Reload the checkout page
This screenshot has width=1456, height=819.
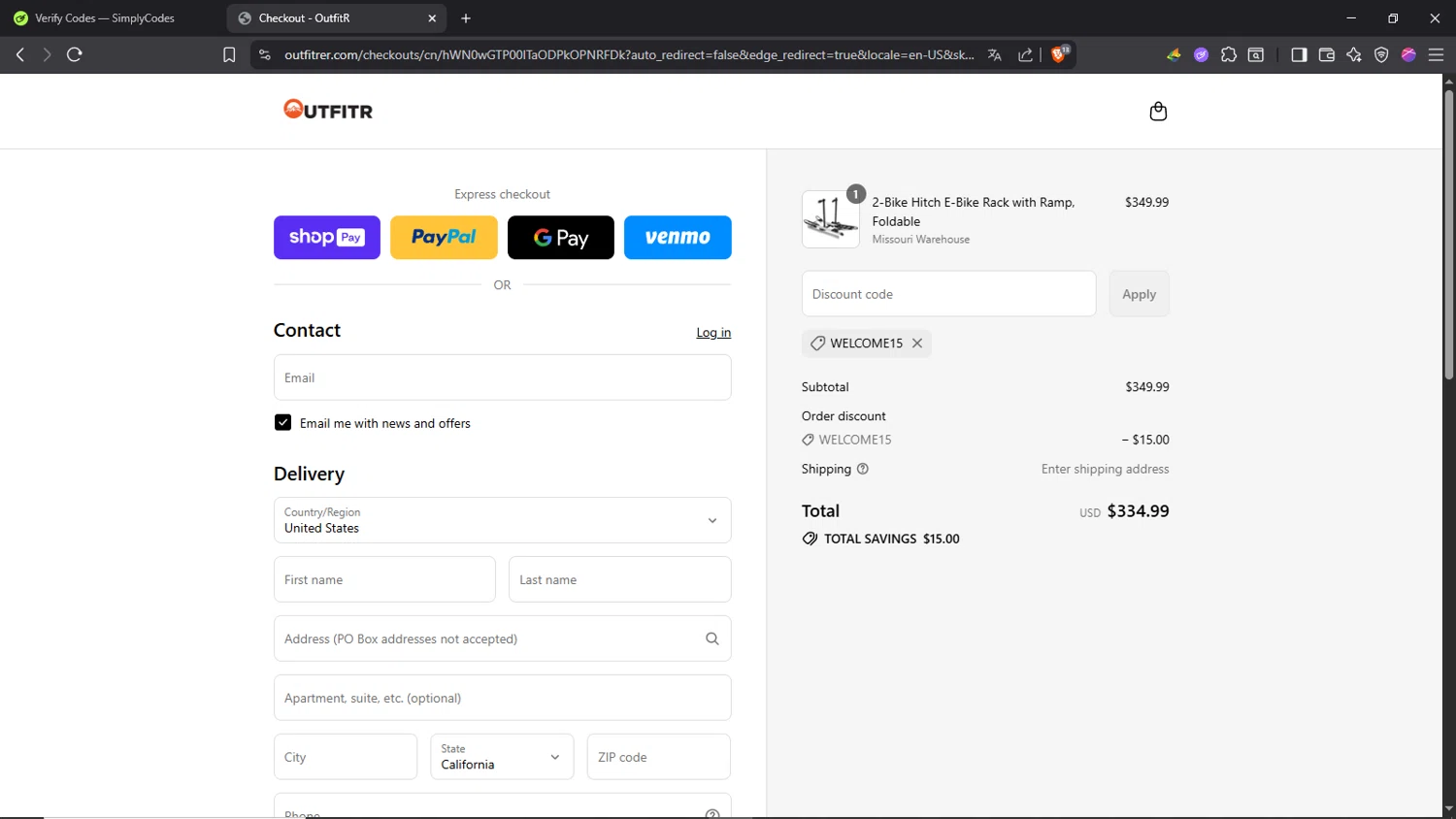click(75, 55)
